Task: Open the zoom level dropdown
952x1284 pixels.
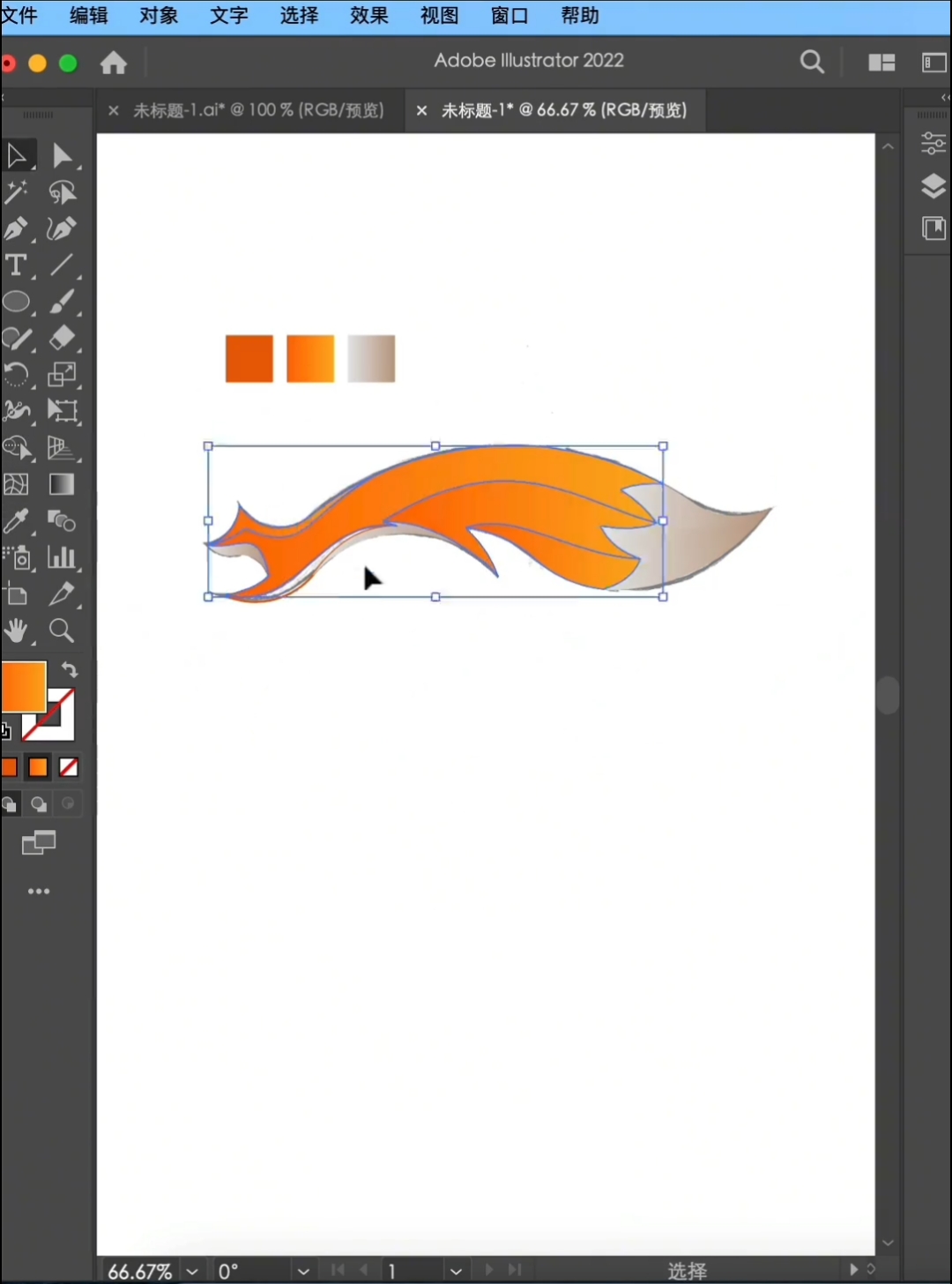Action: point(192,1271)
